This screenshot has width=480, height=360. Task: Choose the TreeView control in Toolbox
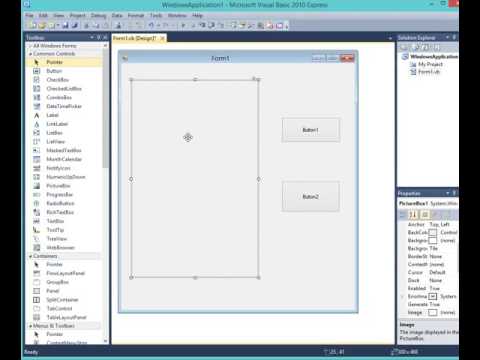(x=63, y=239)
